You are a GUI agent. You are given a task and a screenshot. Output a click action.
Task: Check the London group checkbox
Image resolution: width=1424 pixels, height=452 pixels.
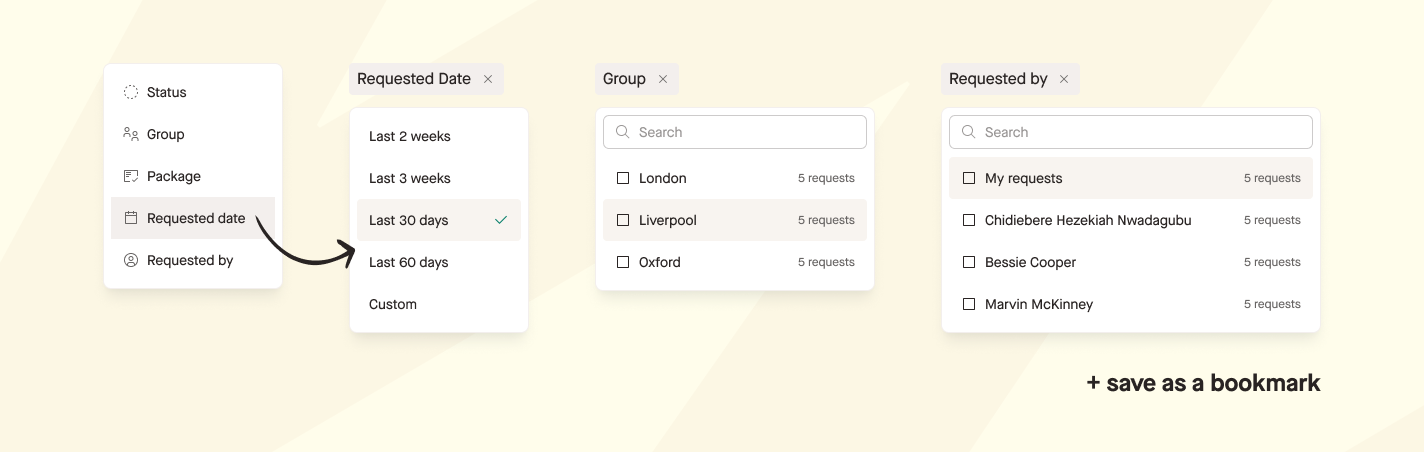coord(623,178)
